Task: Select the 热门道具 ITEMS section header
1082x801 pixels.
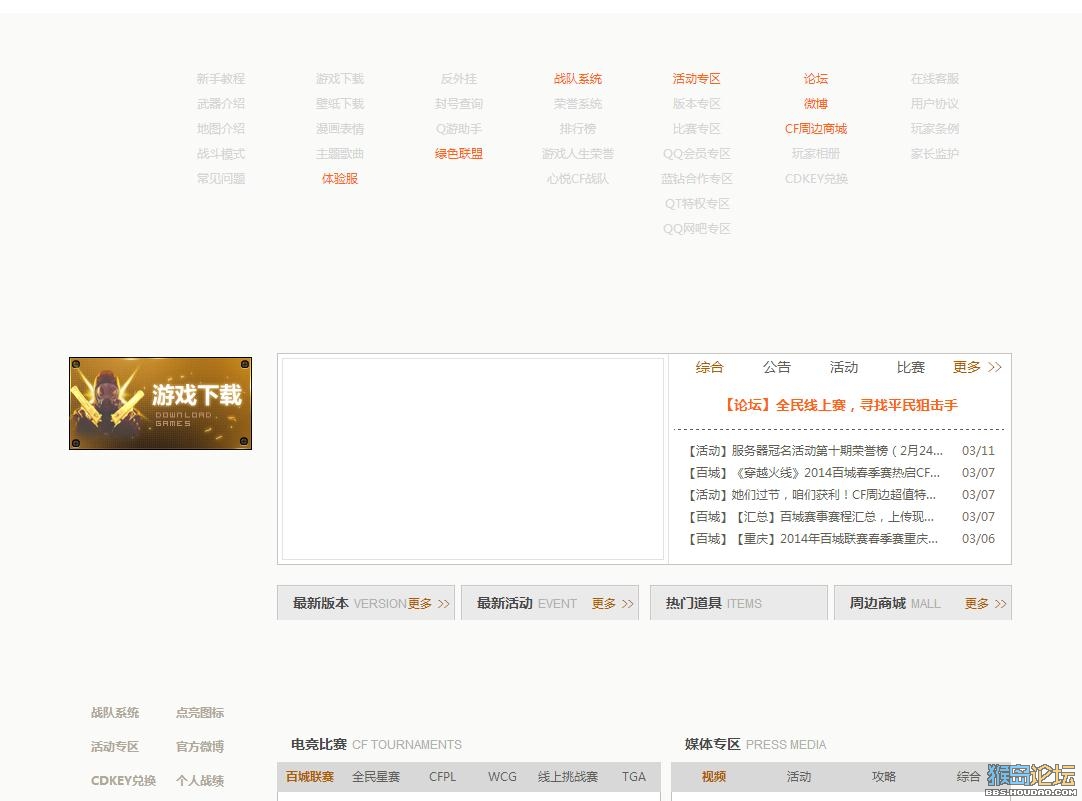Action: click(x=739, y=603)
